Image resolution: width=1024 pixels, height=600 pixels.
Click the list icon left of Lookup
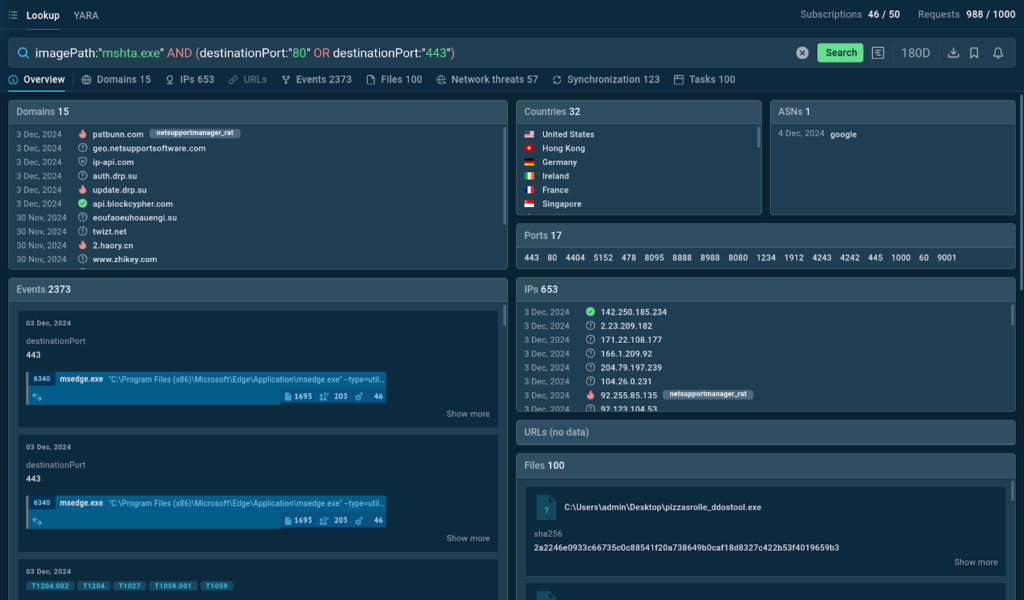pyautogui.click(x=13, y=15)
